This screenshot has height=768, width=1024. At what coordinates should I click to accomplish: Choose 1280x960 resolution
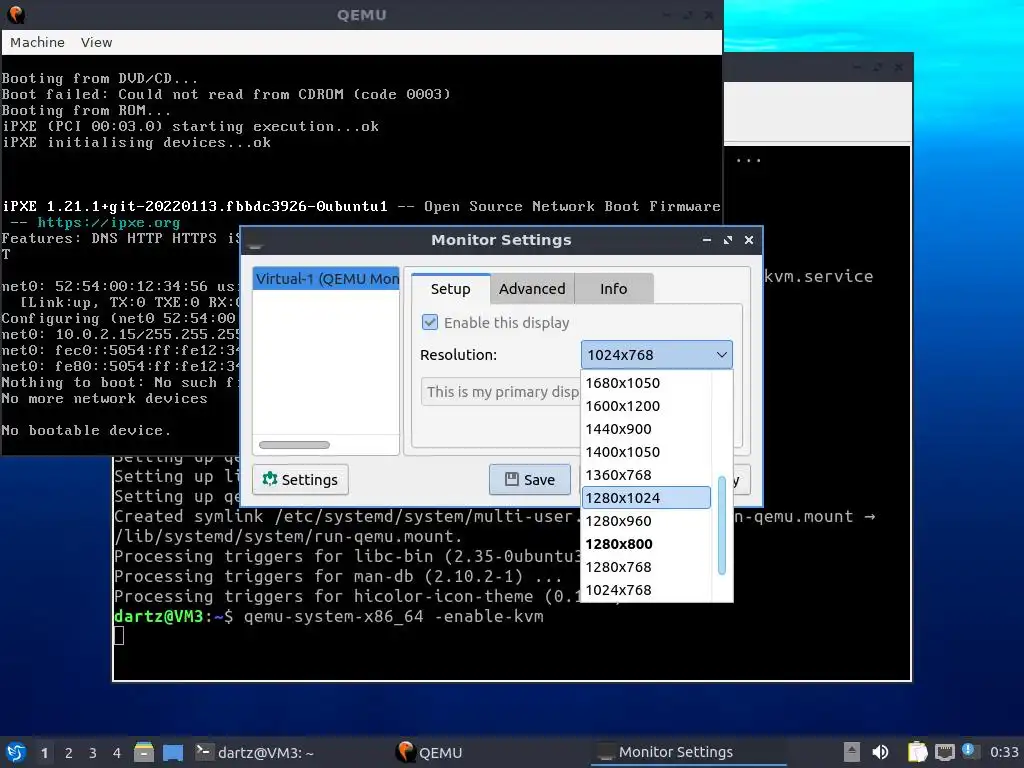tap(645, 521)
